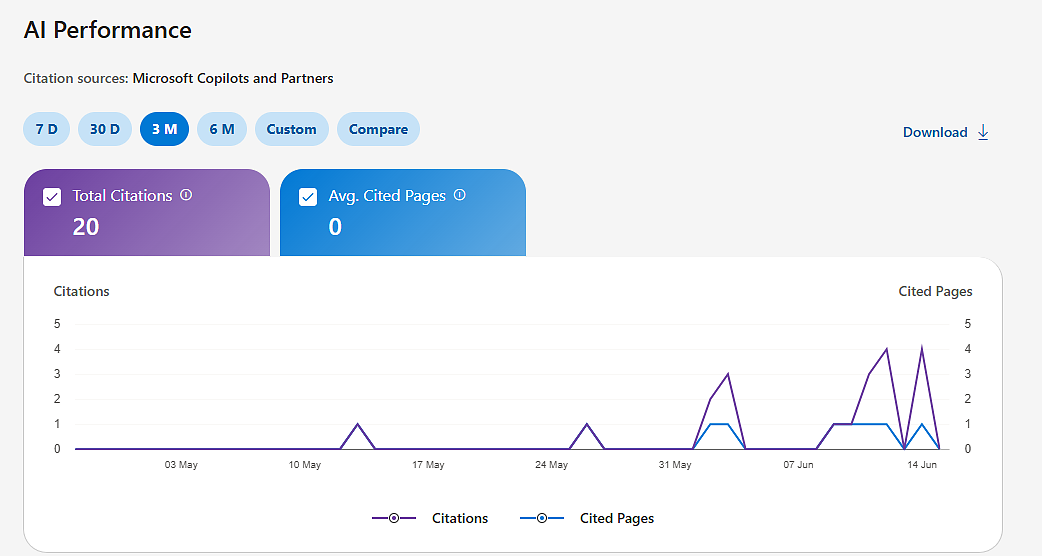Open the Total Citations info icon
The width and height of the screenshot is (1042, 556).
click(x=186, y=195)
